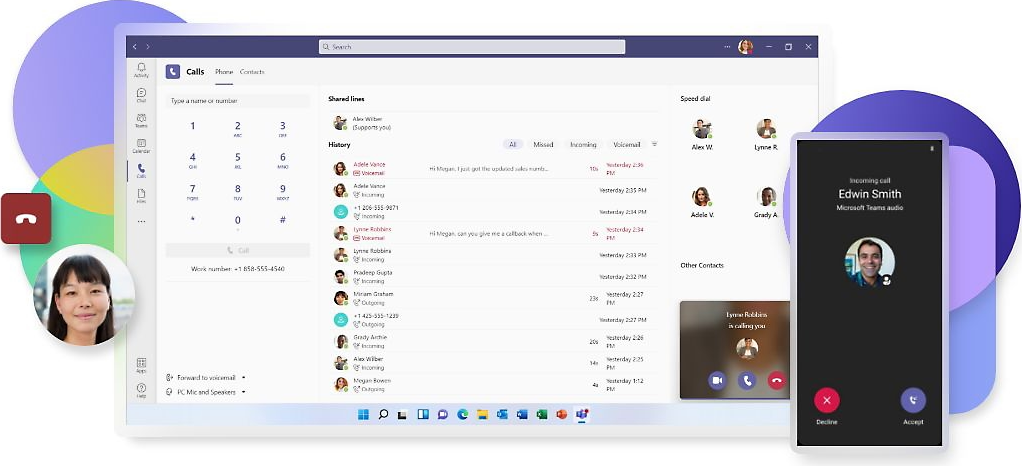Accept Edwin Smith's call on phone
The height and width of the screenshot is (466, 1022).
913,400
